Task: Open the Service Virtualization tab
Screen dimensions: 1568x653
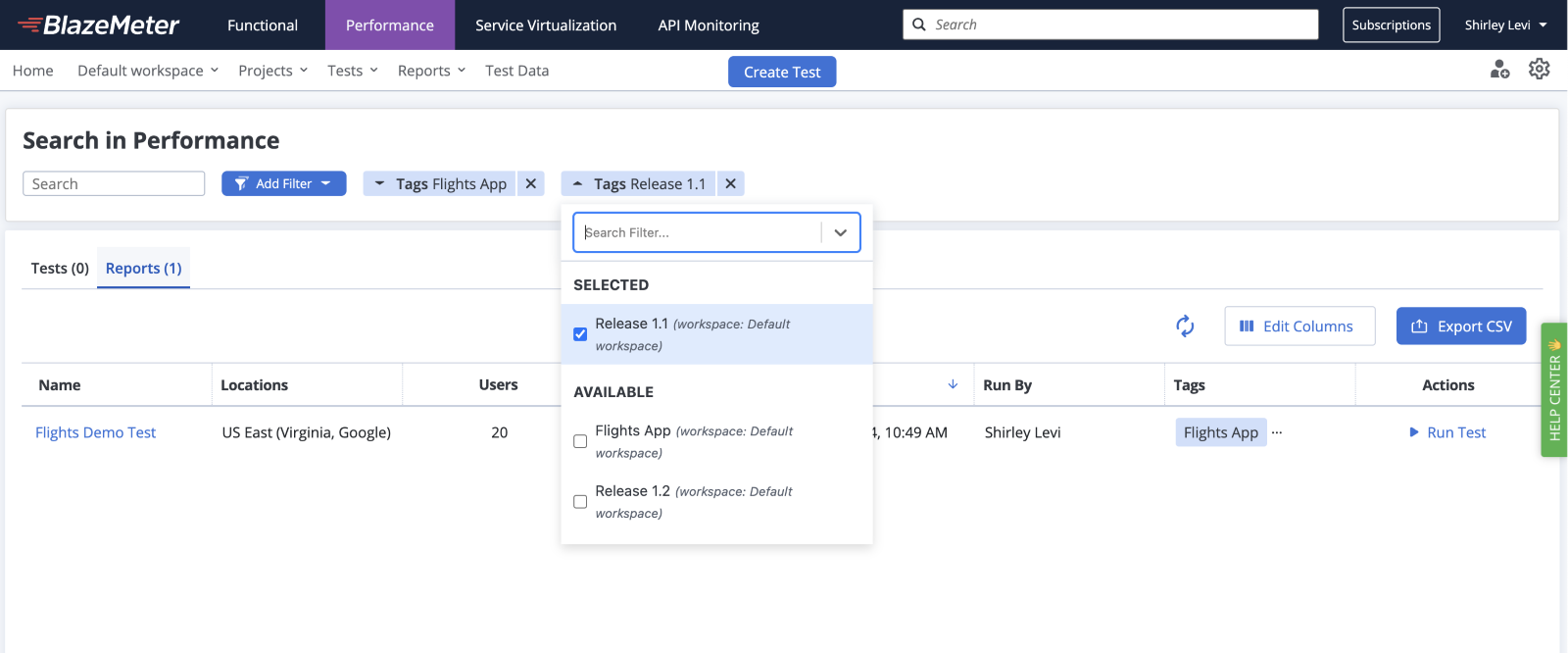Action: click(546, 25)
